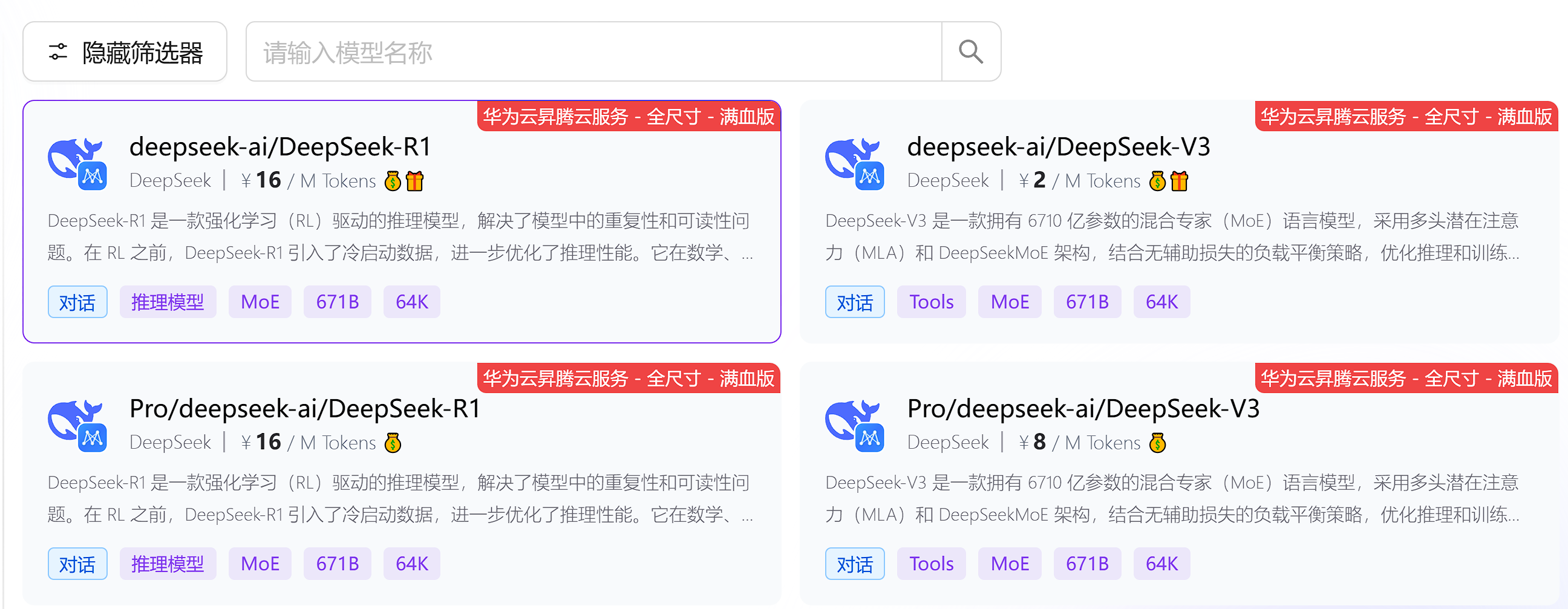Click money bag icon on Pro/deepseek-ai/DeepSeek-V3 card
Viewport: 1568px width, 609px height.
(x=1157, y=442)
